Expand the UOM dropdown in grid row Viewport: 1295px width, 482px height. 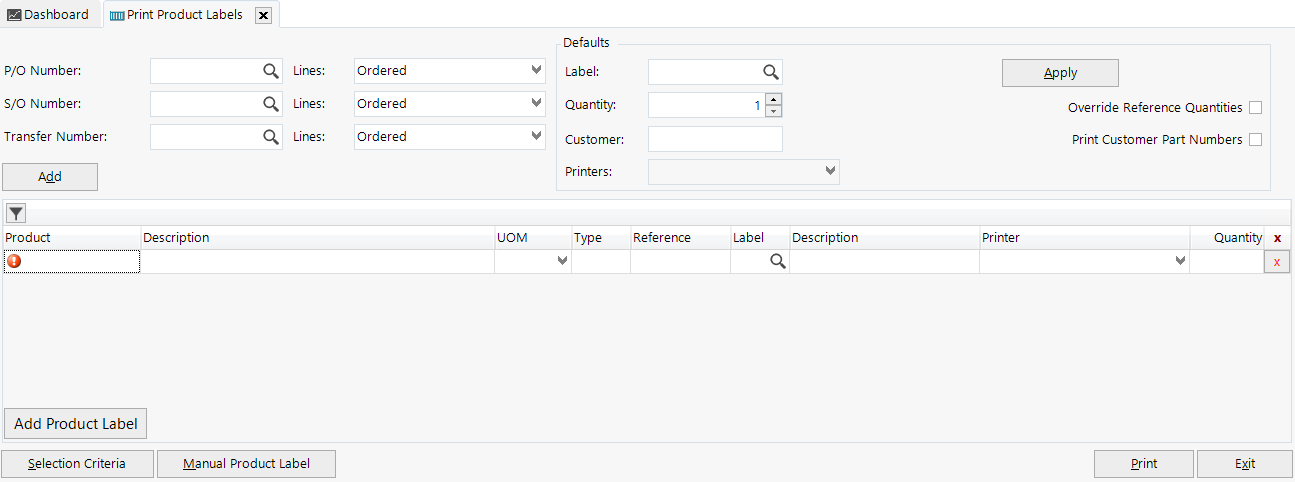tap(562, 261)
